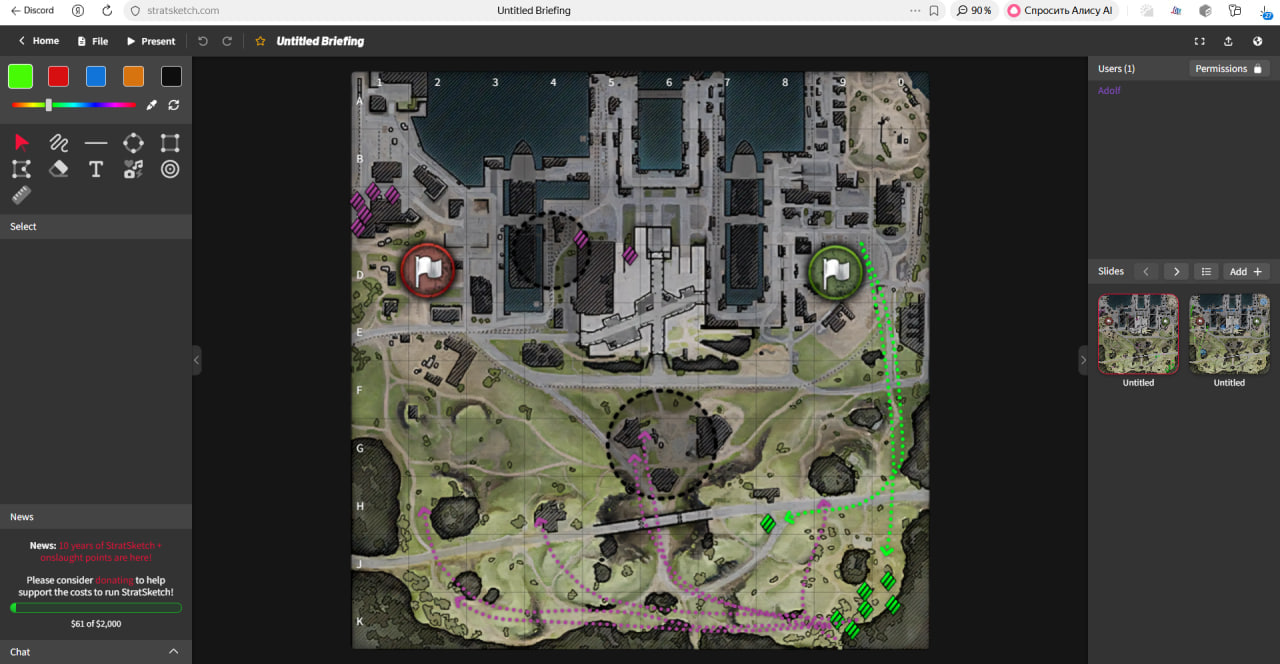
Task: Bookmark this page in browser
Action: pos(933,10)
